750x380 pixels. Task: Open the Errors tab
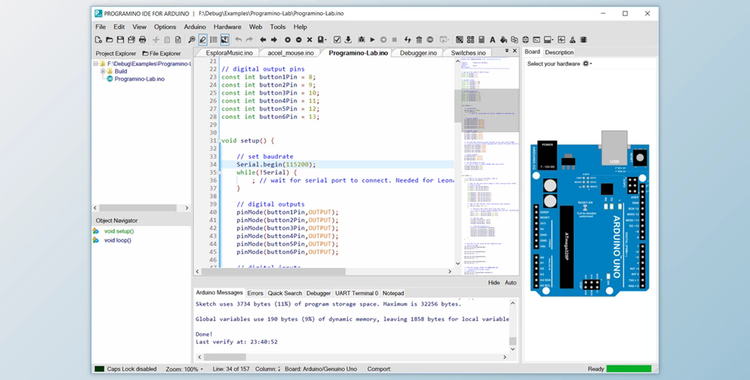click(x=255, y=293)
